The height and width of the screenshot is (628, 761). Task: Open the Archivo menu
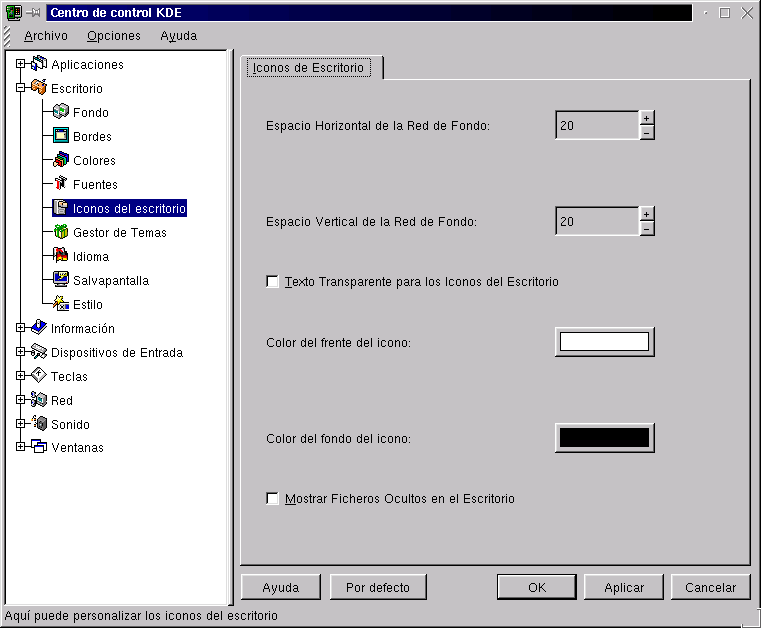[46, 36]
